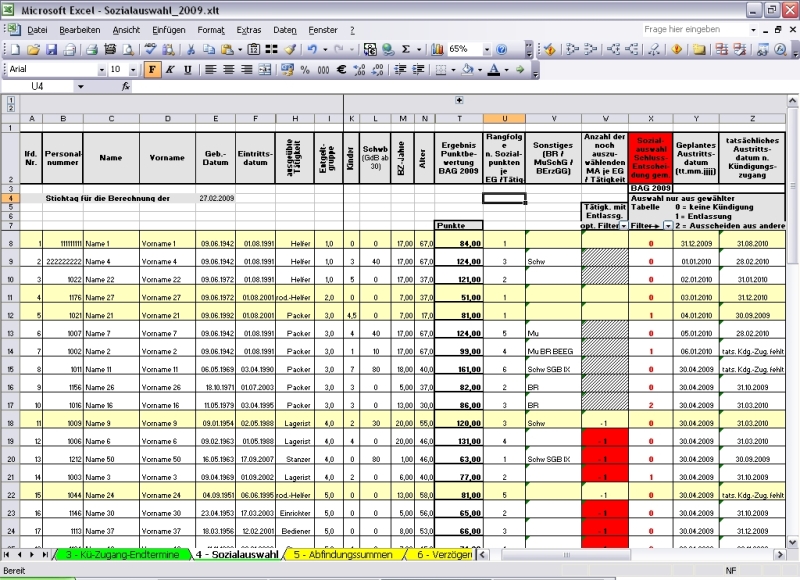Align cell text to the right
The height and width of the screenshot is (580, 800).
pyautogui.click(x=246, y=70)
